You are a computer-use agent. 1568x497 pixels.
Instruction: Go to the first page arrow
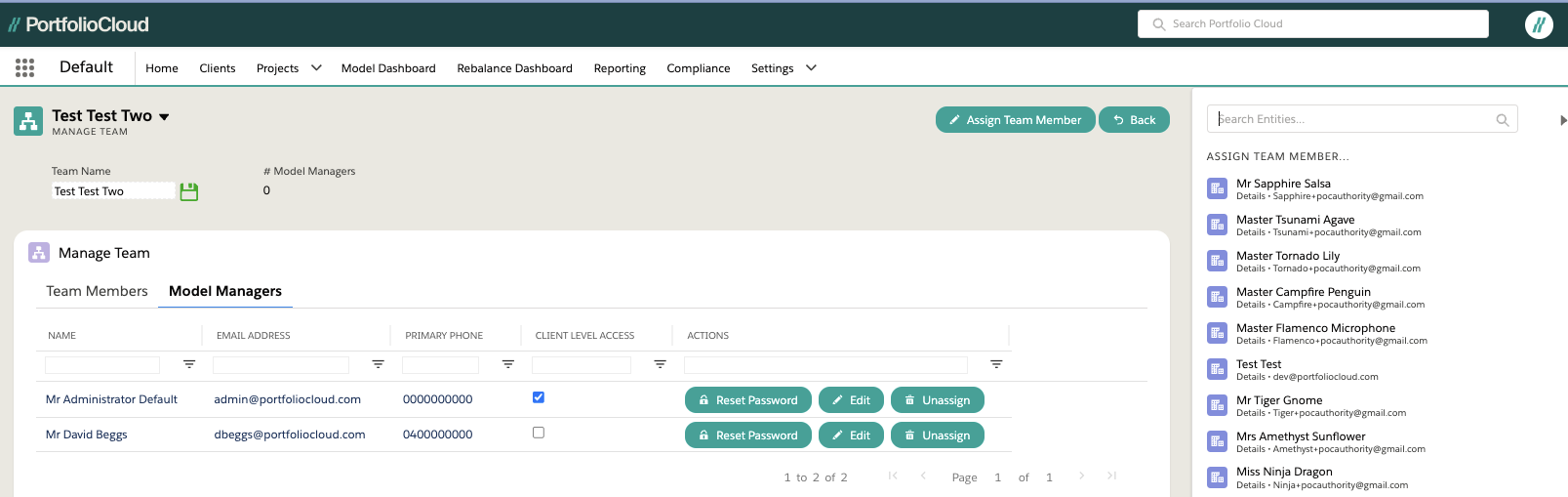893,476
